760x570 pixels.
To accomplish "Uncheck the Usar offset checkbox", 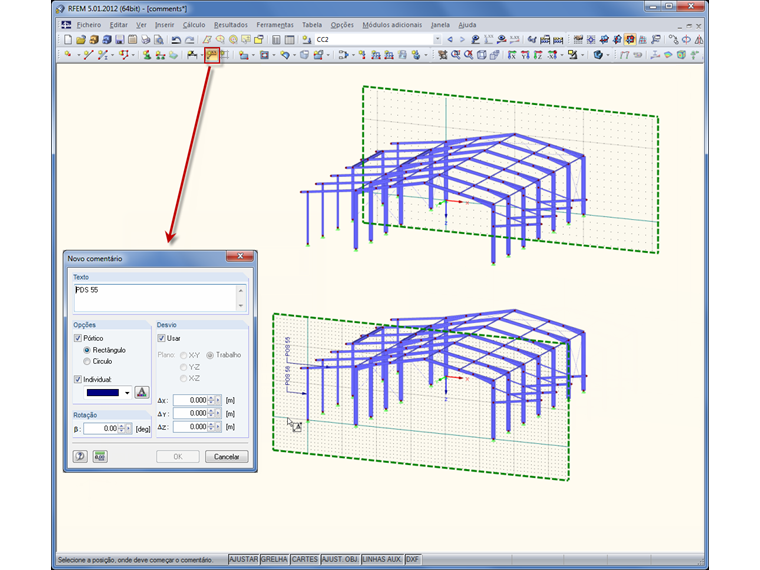I will [x=161, y=338].
